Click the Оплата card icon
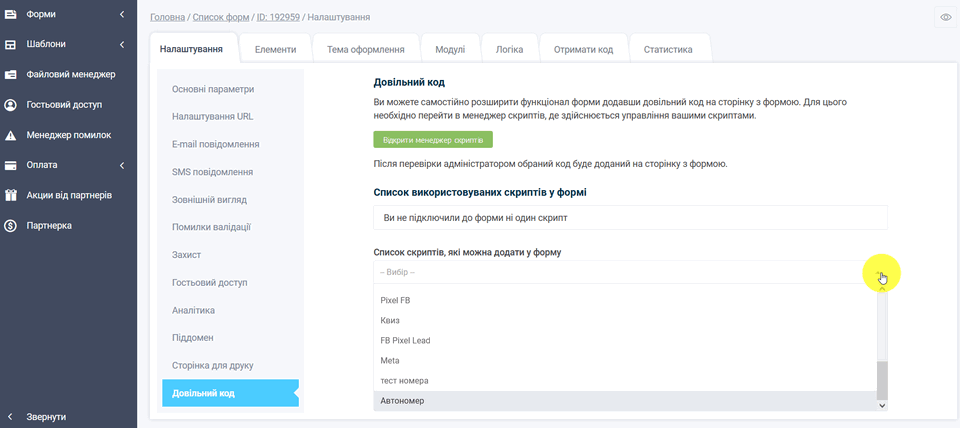 click(x=10, y=165)
